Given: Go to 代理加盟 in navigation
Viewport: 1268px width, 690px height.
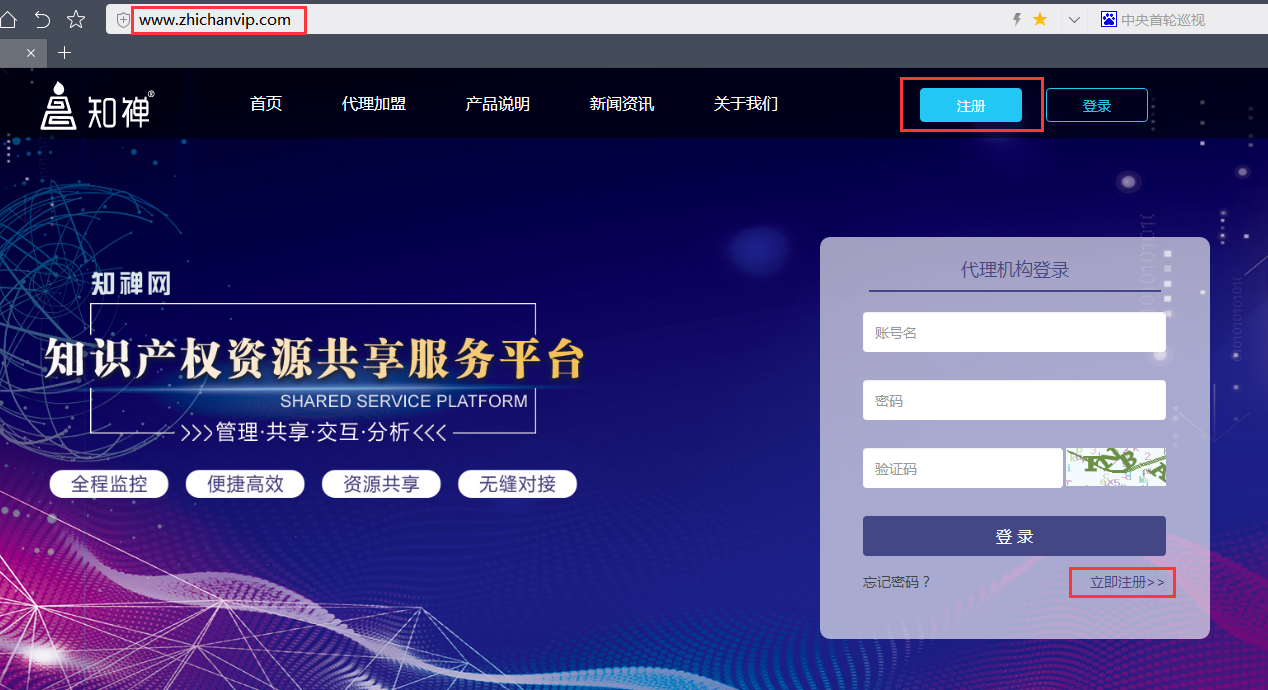Looking at the screenshot, I should (x=374, y=104).
